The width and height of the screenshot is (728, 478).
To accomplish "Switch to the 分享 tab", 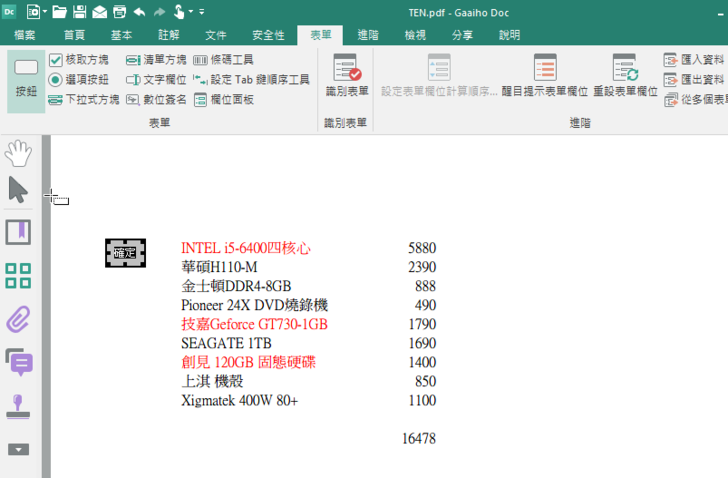I will (462, 35).
